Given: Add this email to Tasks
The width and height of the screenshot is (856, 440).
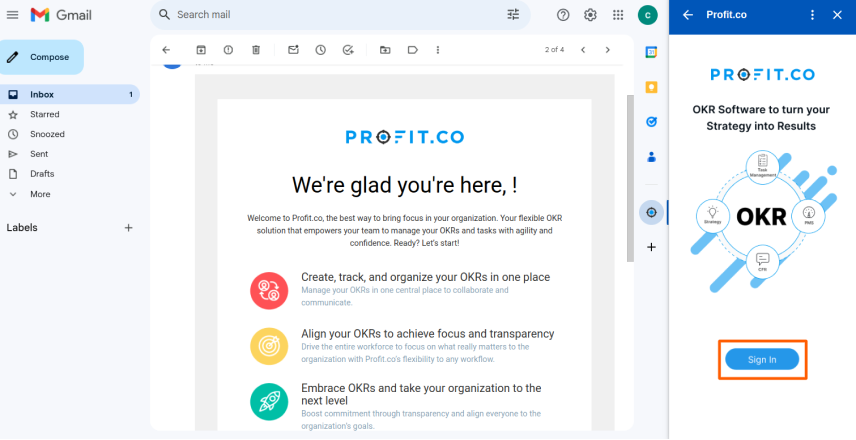Looking at the screenshot, I should pos(348,50).
